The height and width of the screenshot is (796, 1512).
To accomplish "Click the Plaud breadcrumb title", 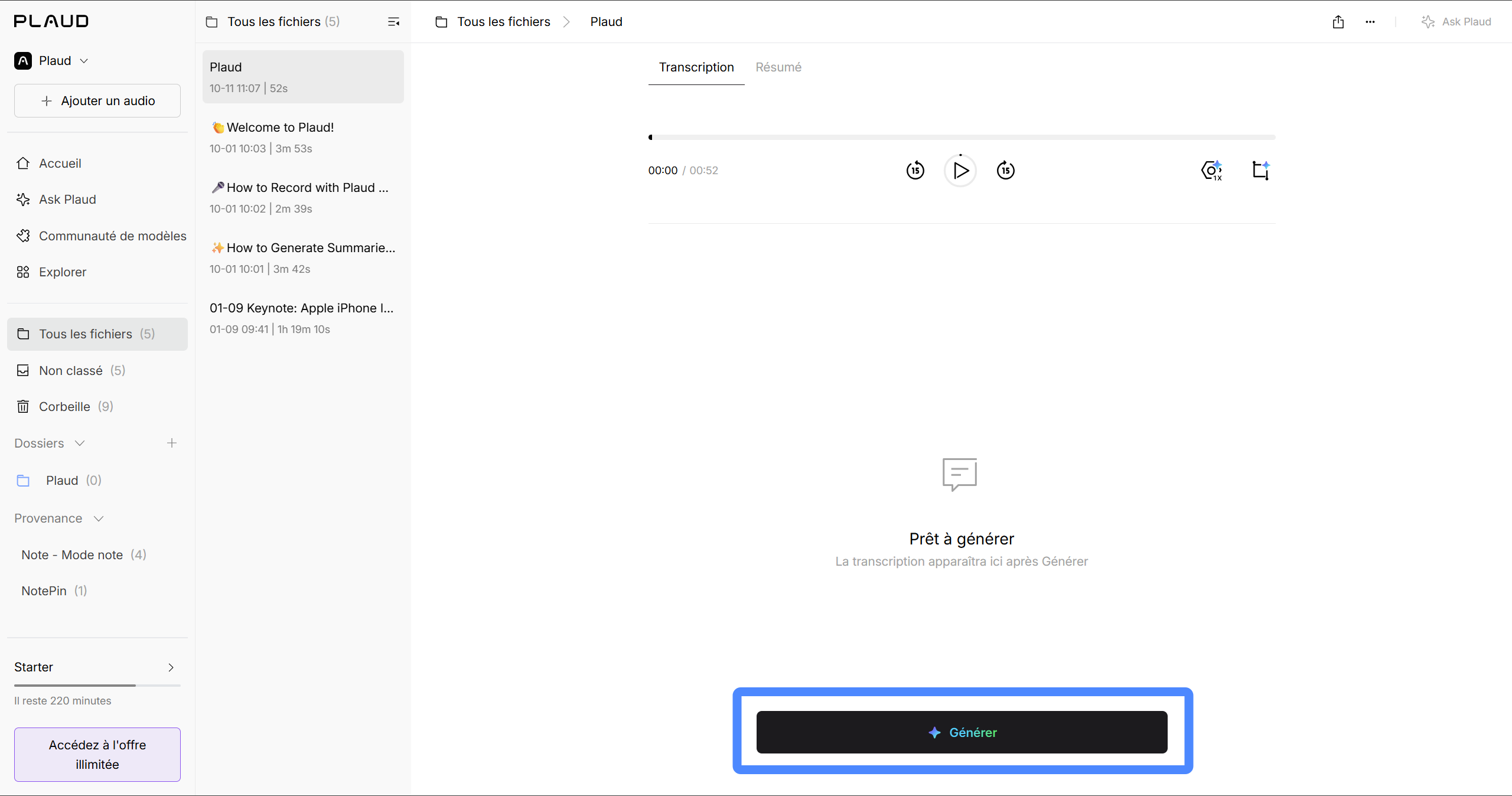I will (606, 22).
